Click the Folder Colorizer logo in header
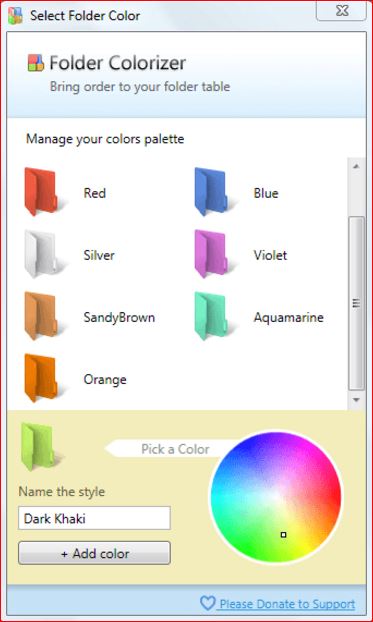This screenshot has height=622, width=373. pos(36,63)
